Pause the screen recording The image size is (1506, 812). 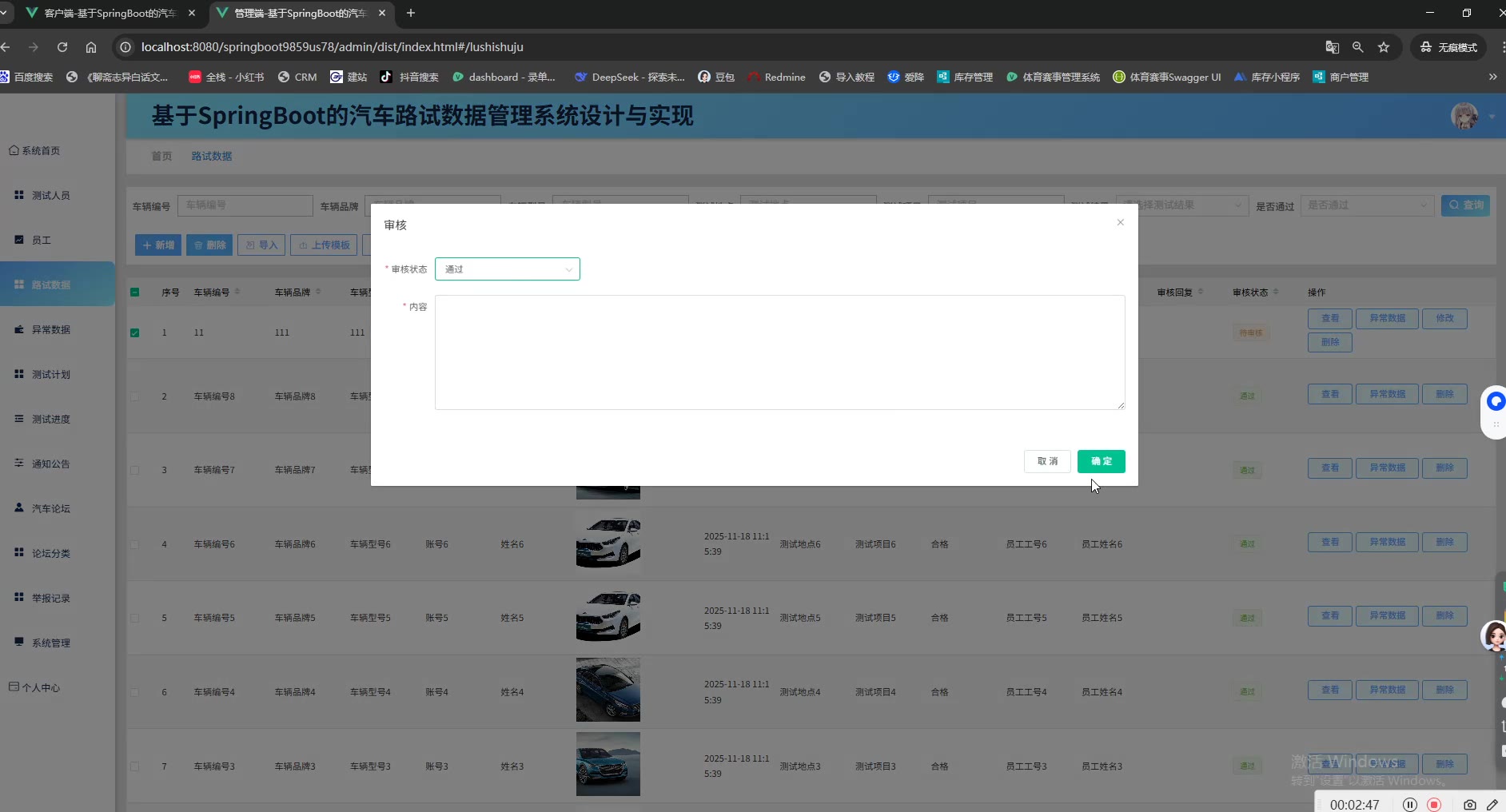[x=1410, y=804]
